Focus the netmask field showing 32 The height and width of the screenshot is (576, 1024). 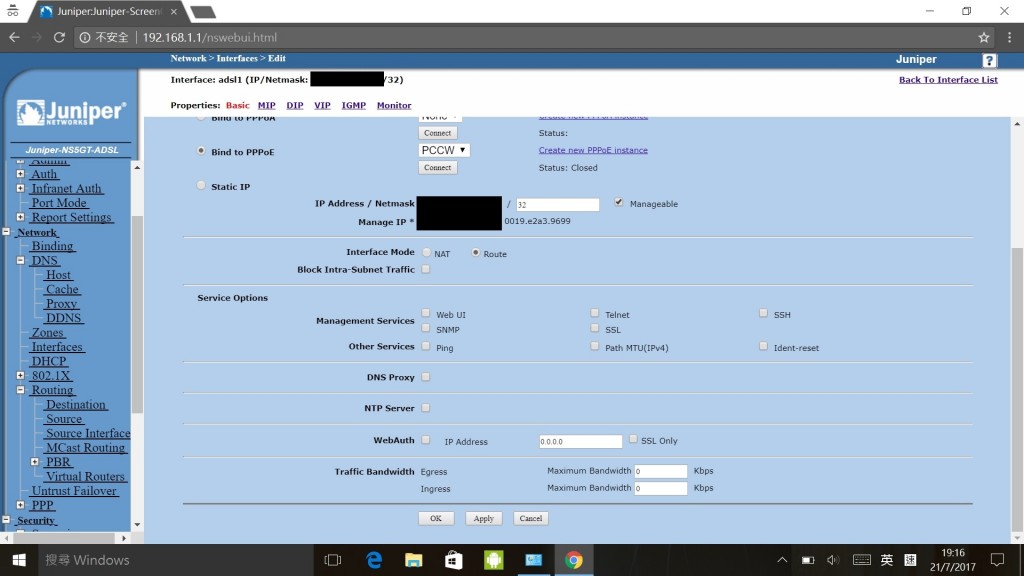point(557,204)
